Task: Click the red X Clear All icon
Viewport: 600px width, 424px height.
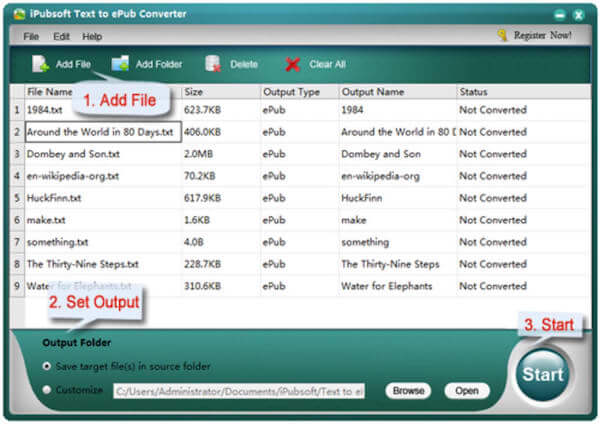Action: tap(293, 64)
